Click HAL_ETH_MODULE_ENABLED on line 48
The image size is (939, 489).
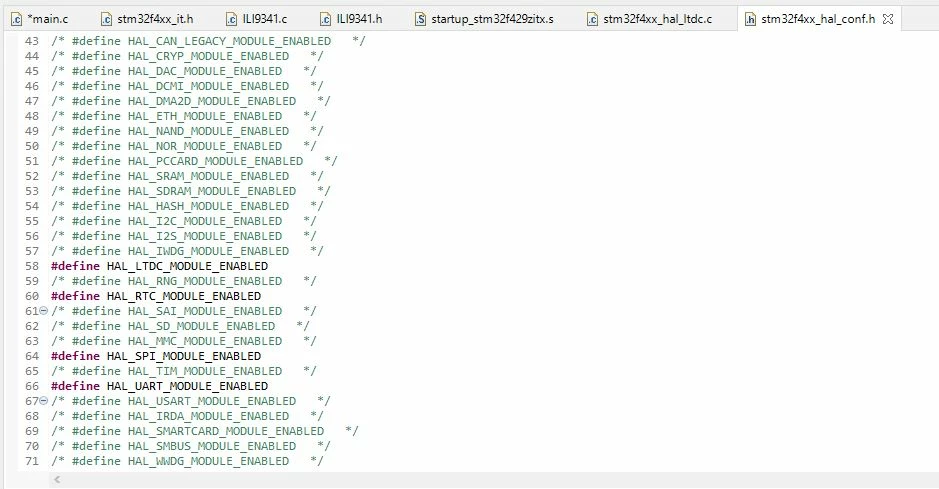pyautogui.click(x=205, y=116)
